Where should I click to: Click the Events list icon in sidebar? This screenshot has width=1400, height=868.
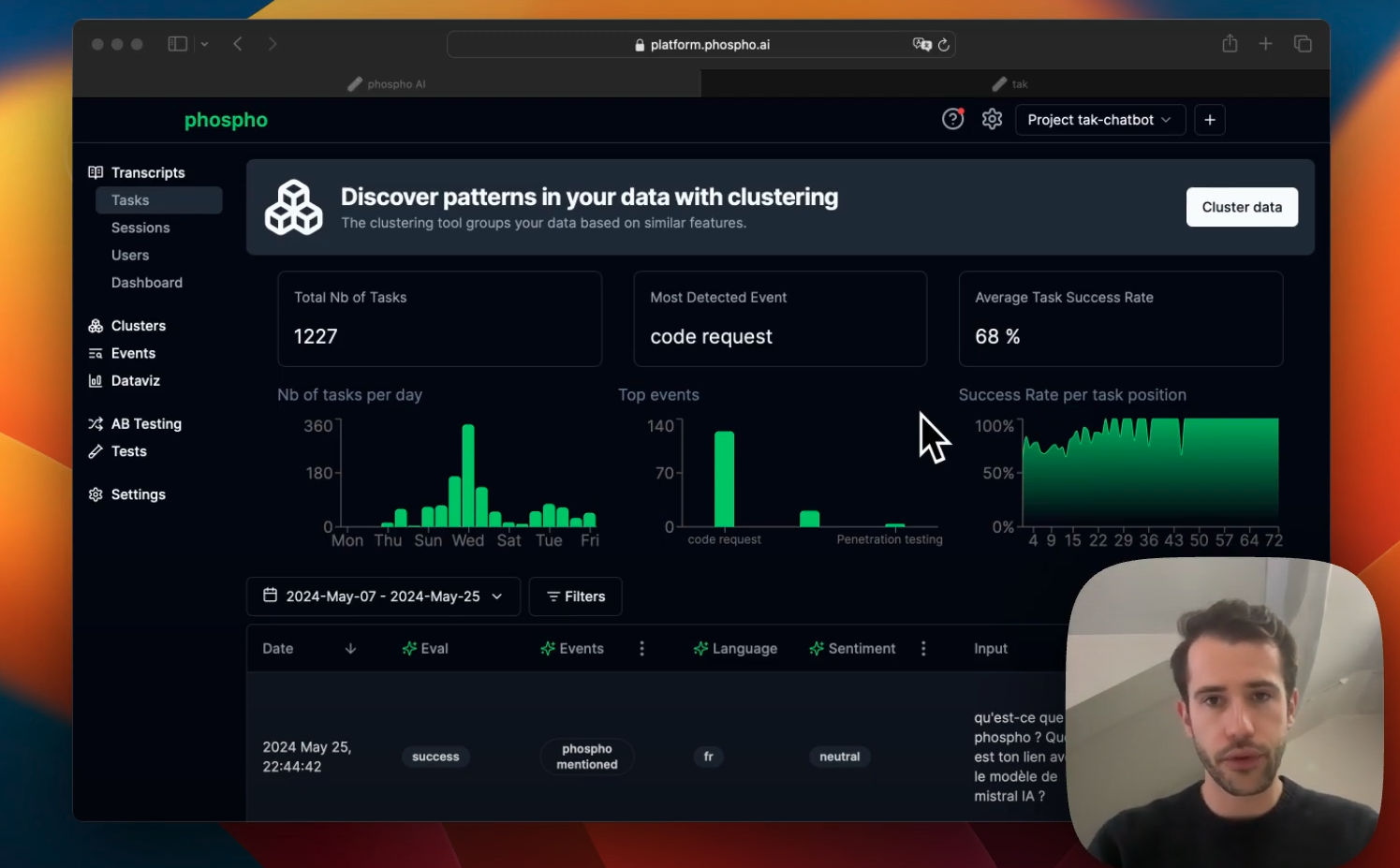point(96,353)
